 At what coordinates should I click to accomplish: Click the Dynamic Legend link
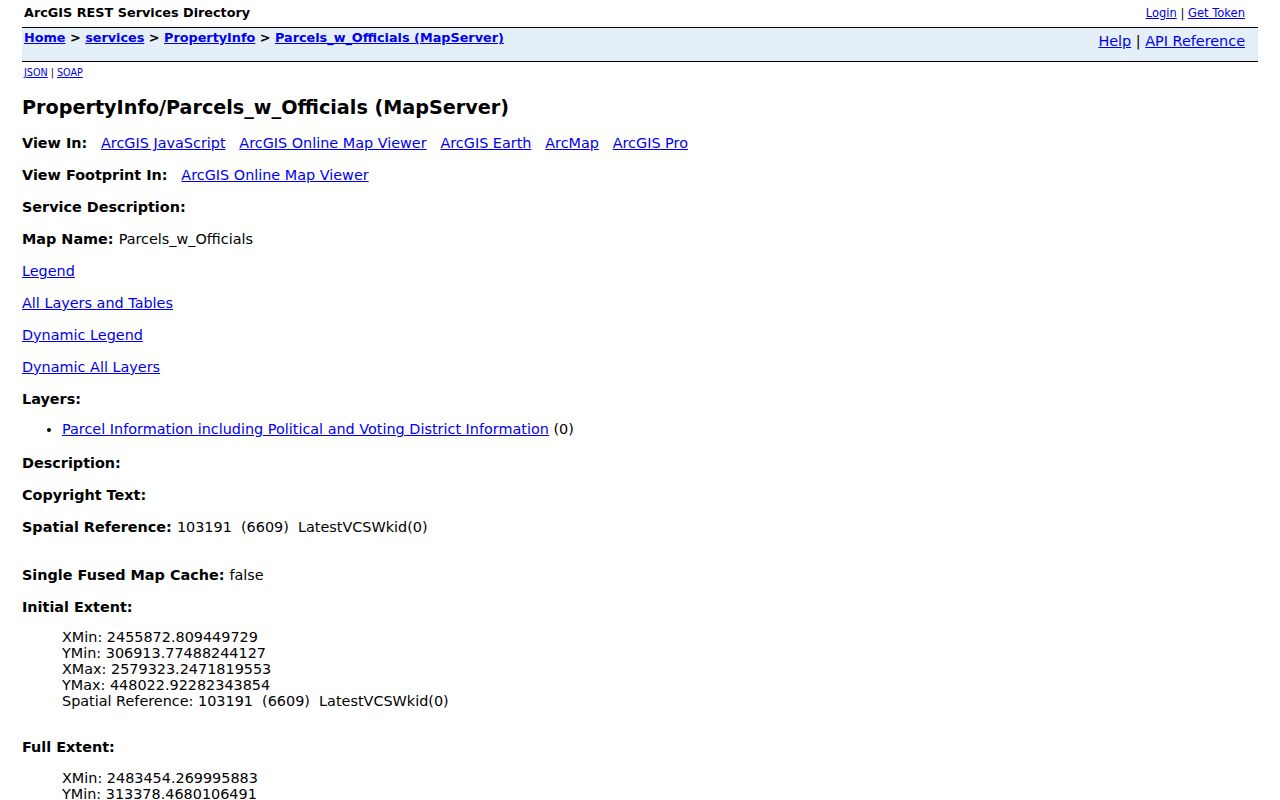click(x=82, y=335)
